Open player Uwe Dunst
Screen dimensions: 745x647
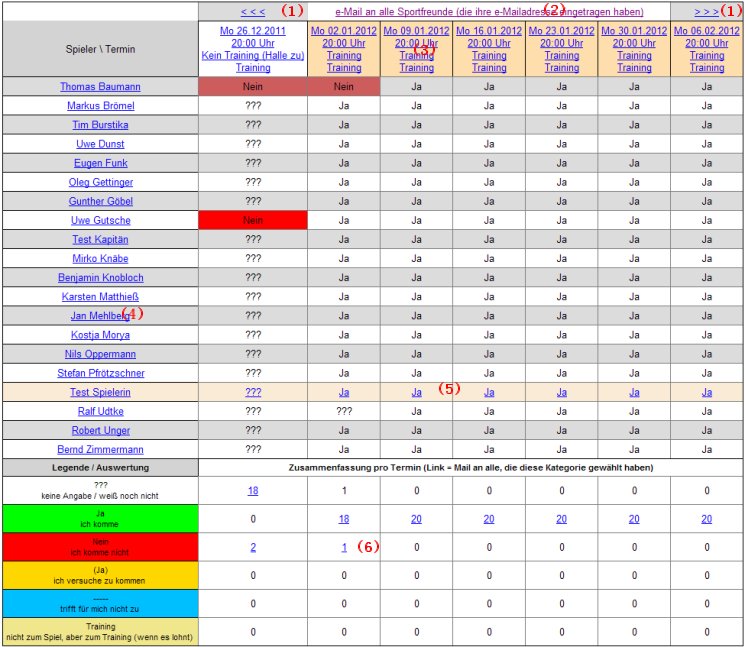100,143
